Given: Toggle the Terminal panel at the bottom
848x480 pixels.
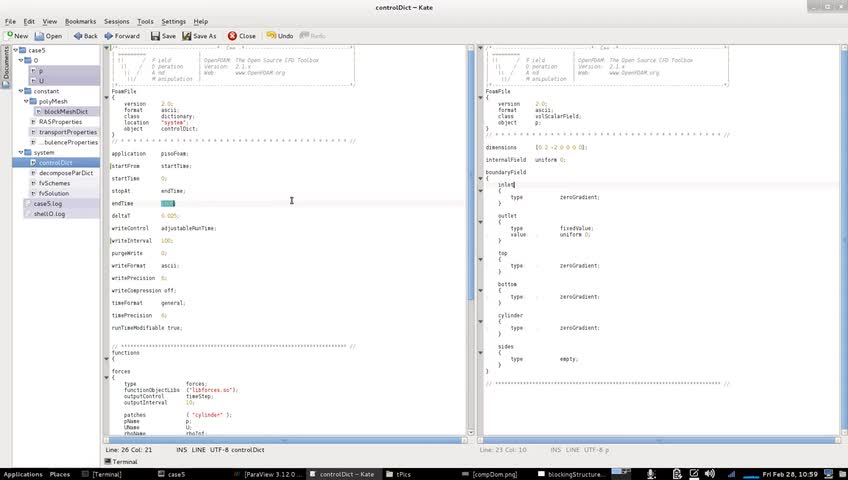Looking at the screenshot, I should click(x=120, y=462).
